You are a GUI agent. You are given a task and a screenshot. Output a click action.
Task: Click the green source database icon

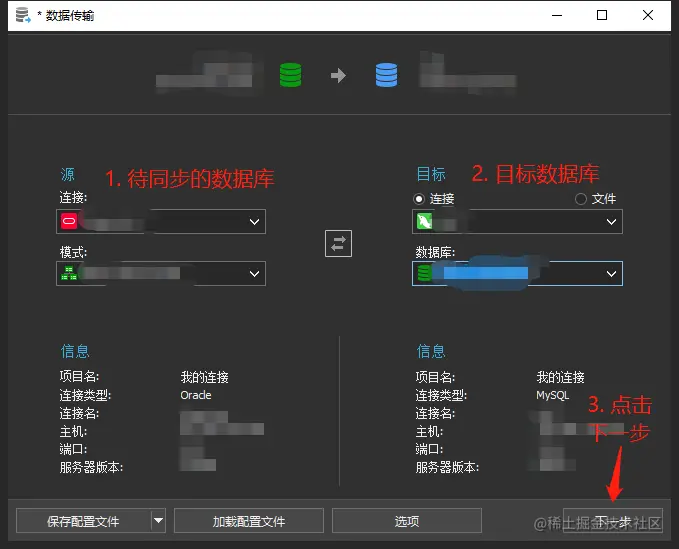tap(290, 75)
